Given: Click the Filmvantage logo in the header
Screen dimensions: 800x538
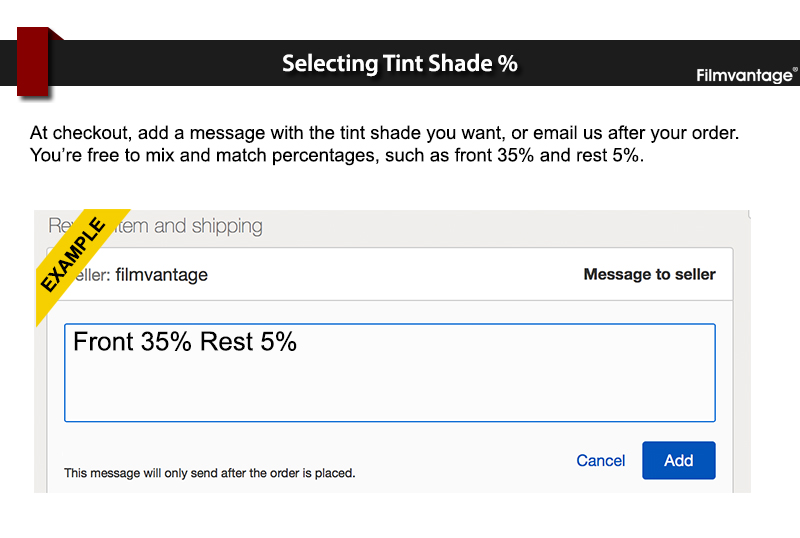Looking at the screenshot, I should tap(743, 76).
